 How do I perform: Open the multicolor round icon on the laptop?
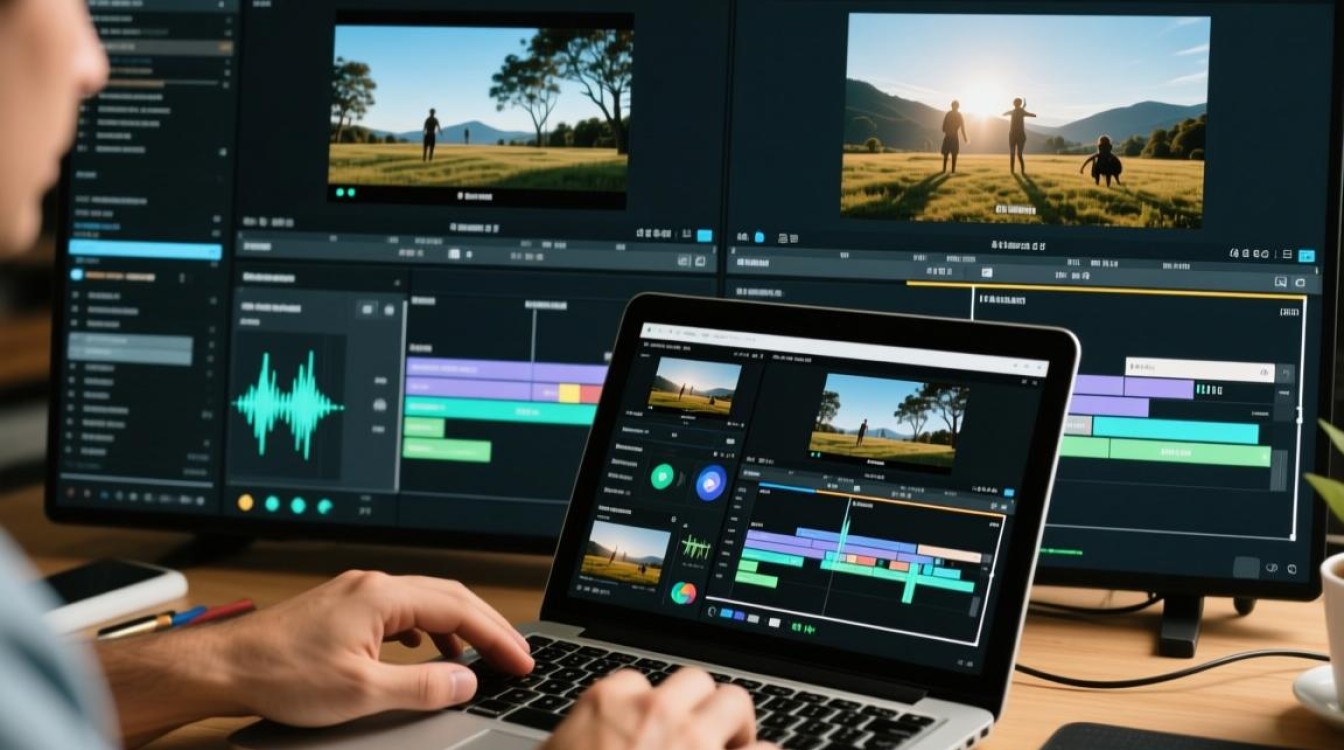(683, 595)
